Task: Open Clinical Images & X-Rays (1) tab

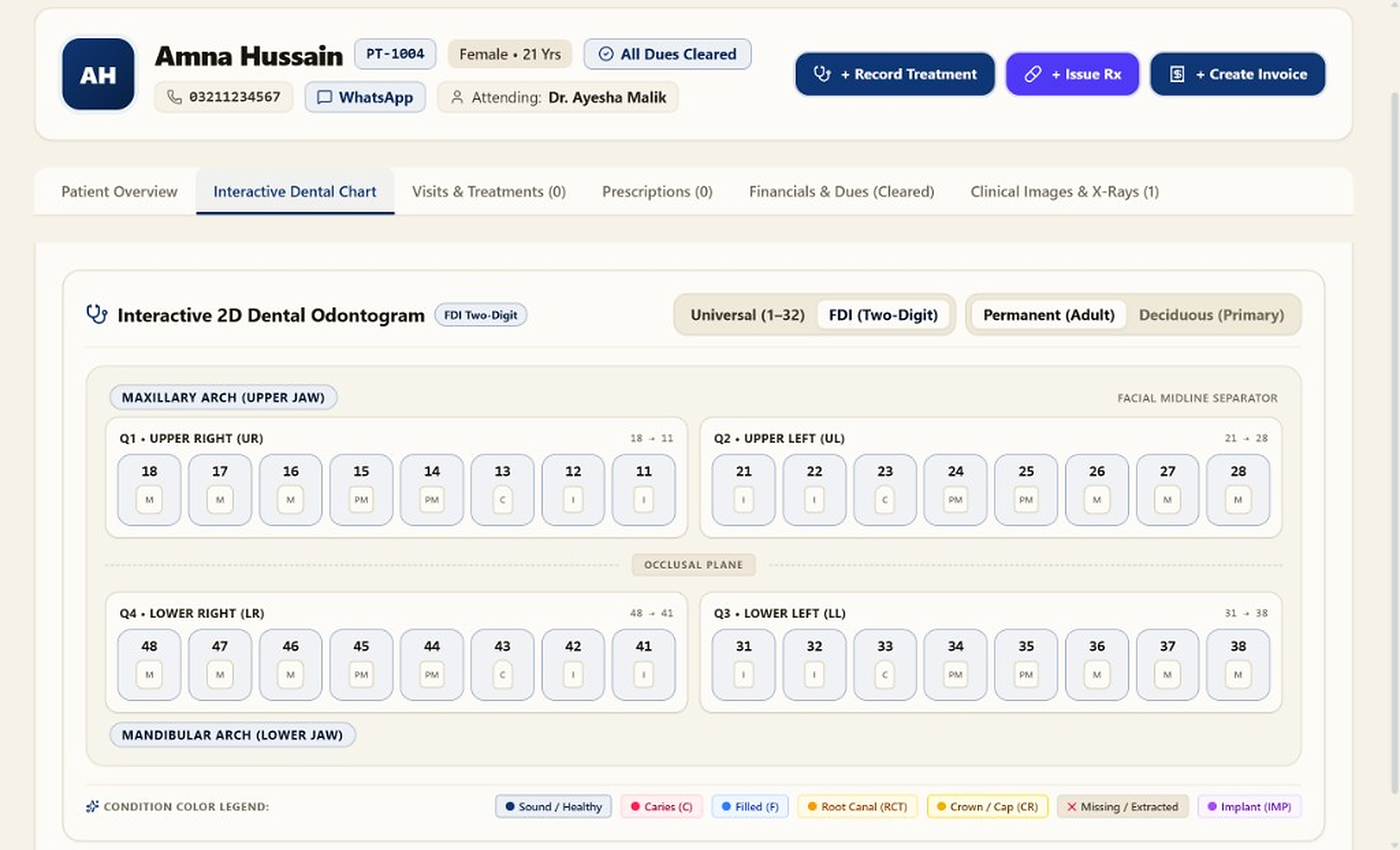Action: (1064, 191)
